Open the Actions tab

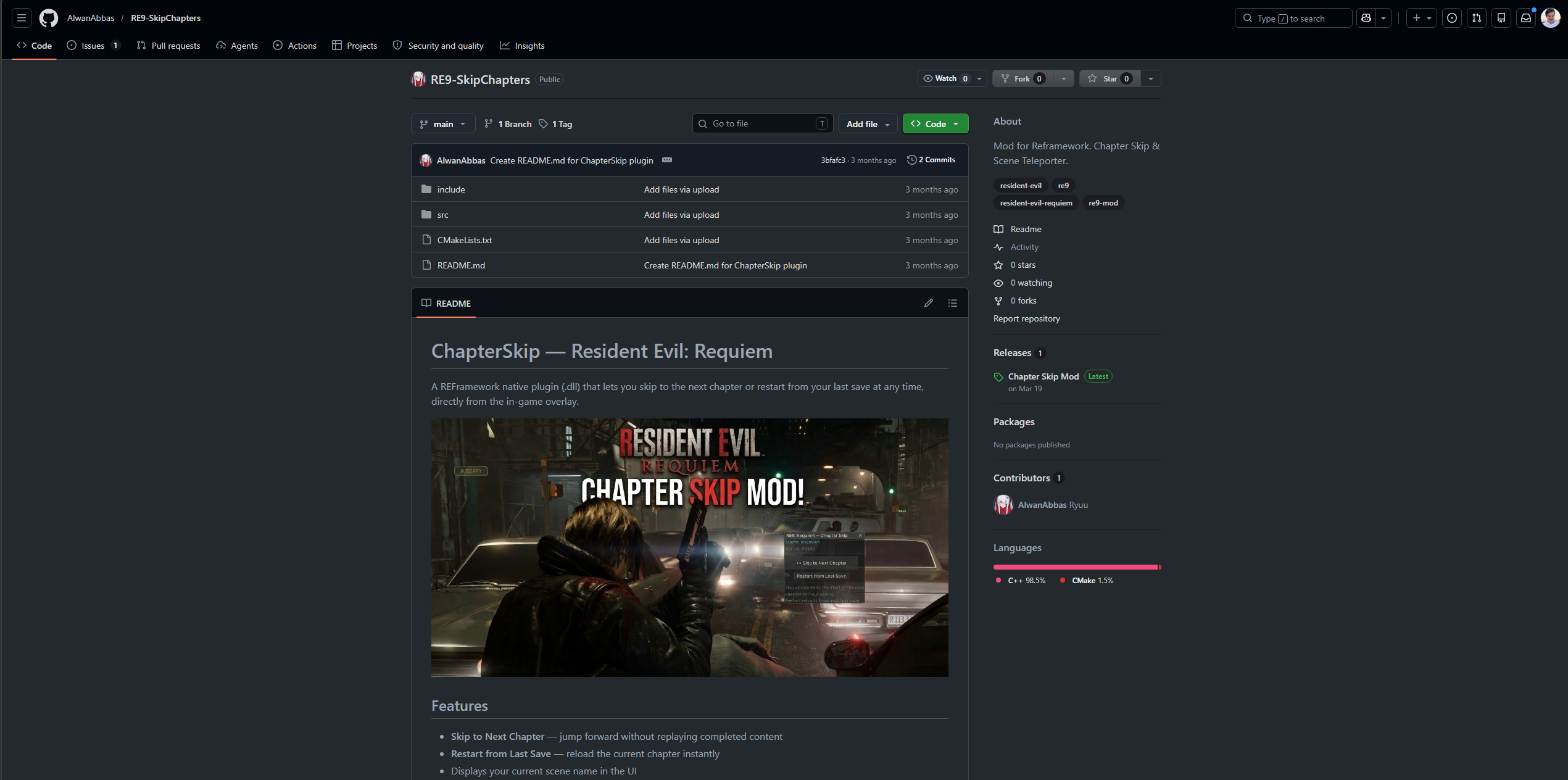click(295, 46)
